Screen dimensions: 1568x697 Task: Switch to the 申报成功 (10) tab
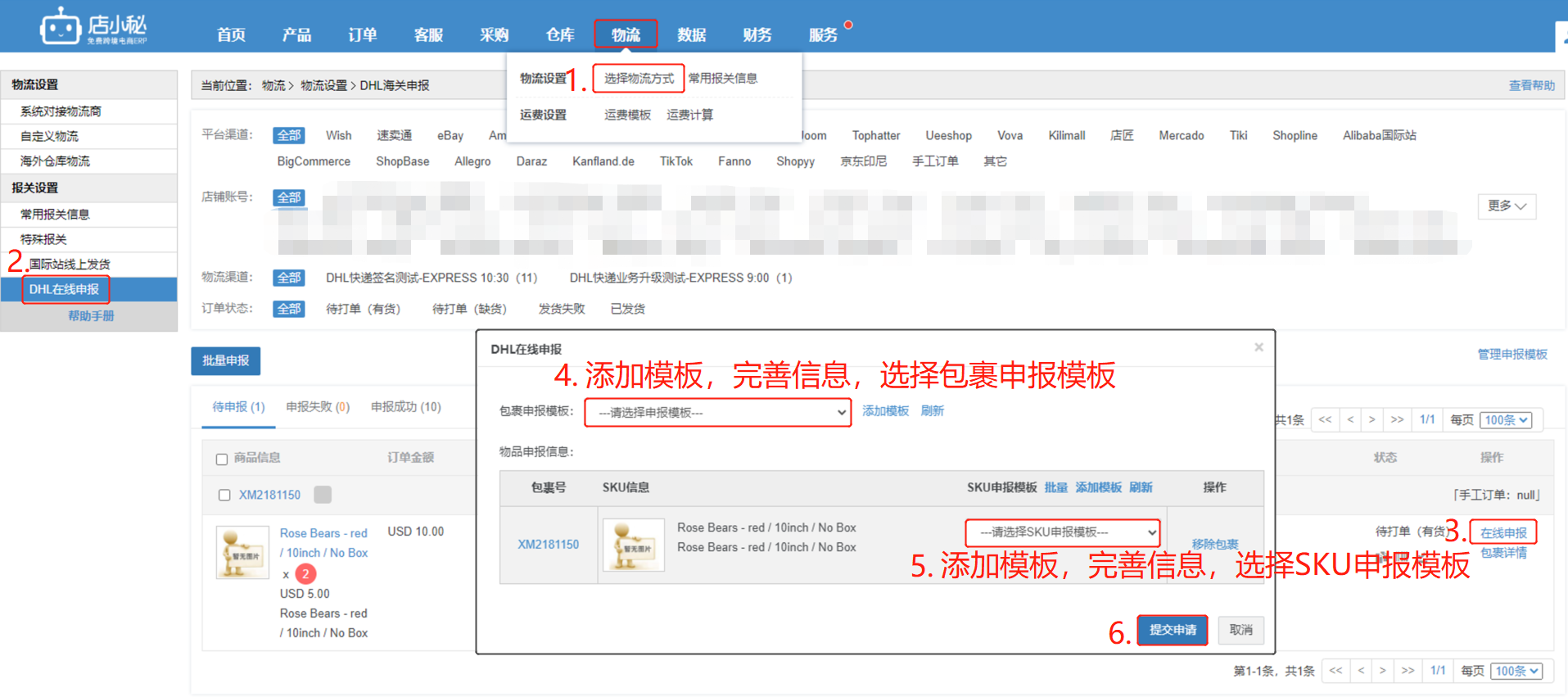[x=406, y=407]
